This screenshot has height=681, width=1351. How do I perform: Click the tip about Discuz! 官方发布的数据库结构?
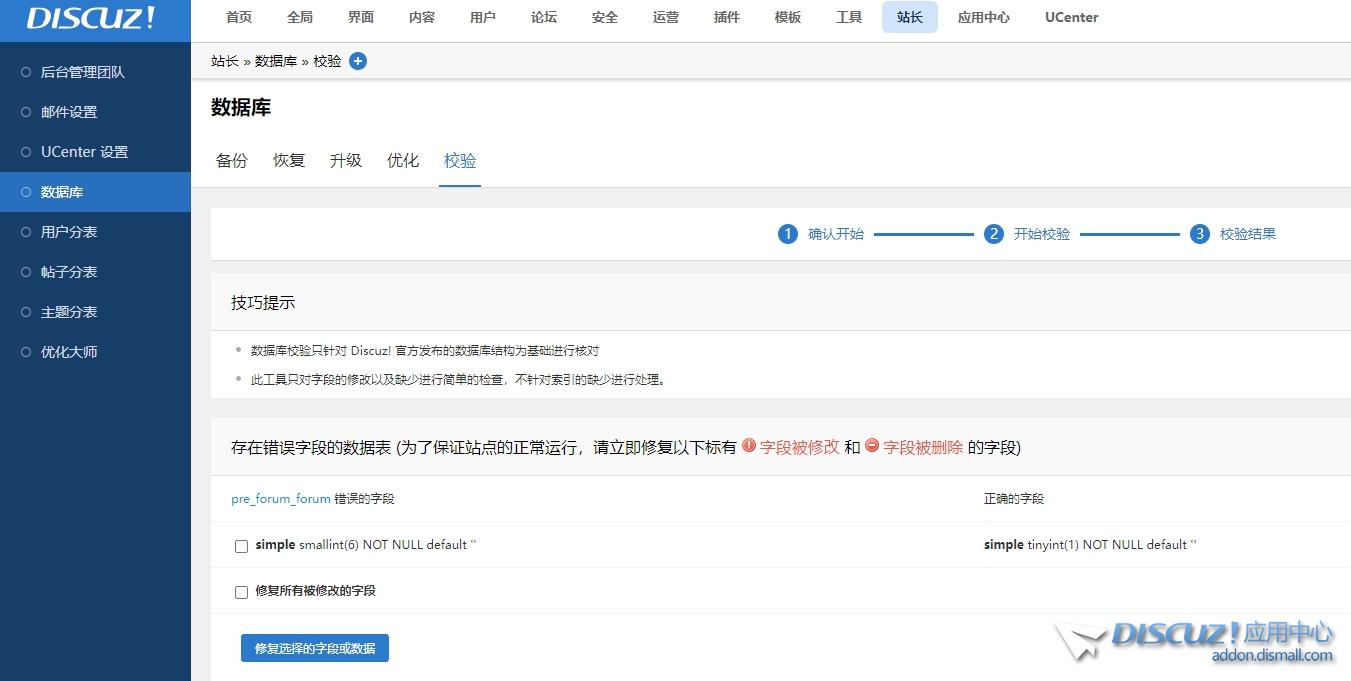(x=425, y=351)
